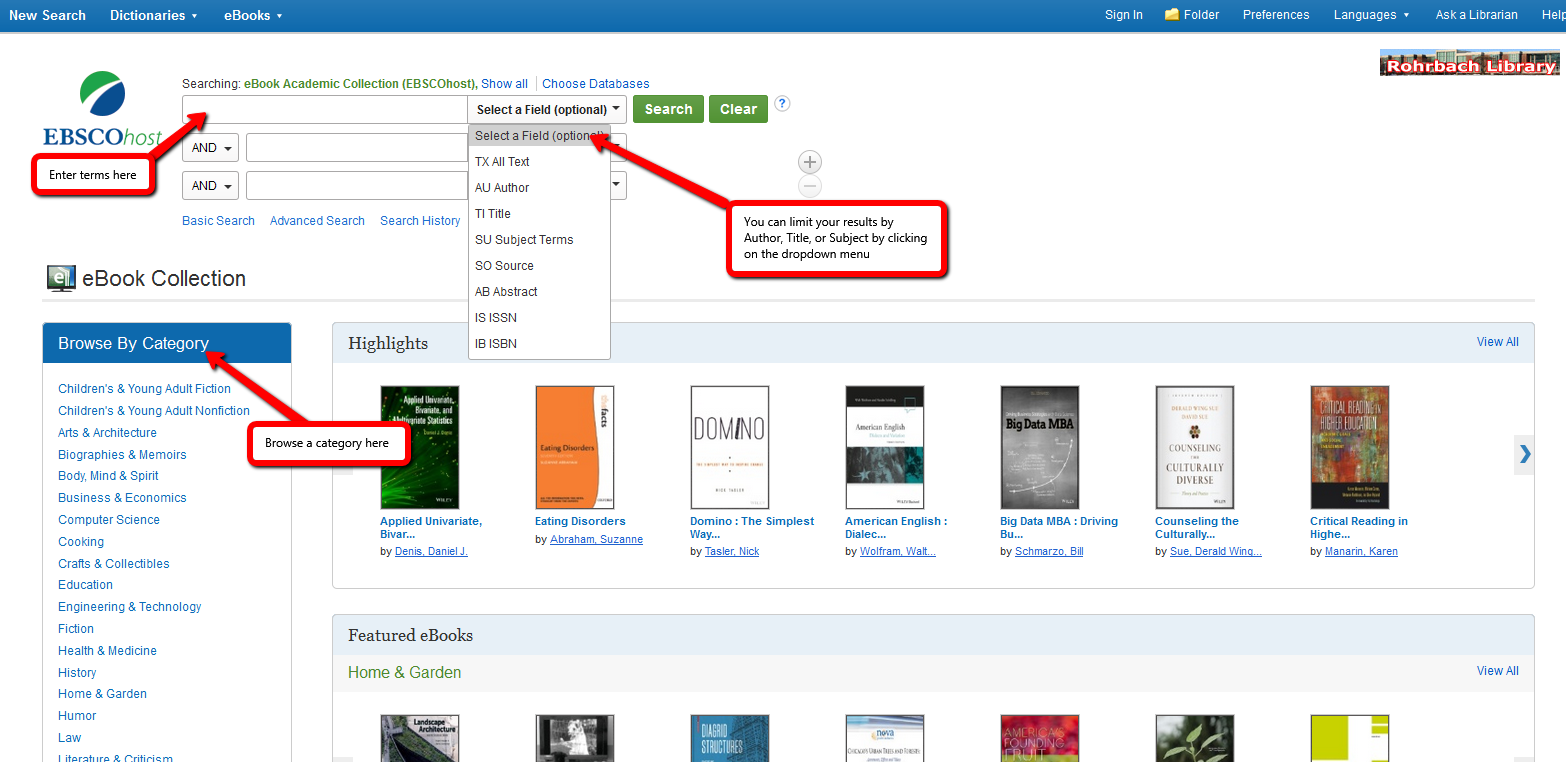Click View All for Highlights

pos(1497,342)
